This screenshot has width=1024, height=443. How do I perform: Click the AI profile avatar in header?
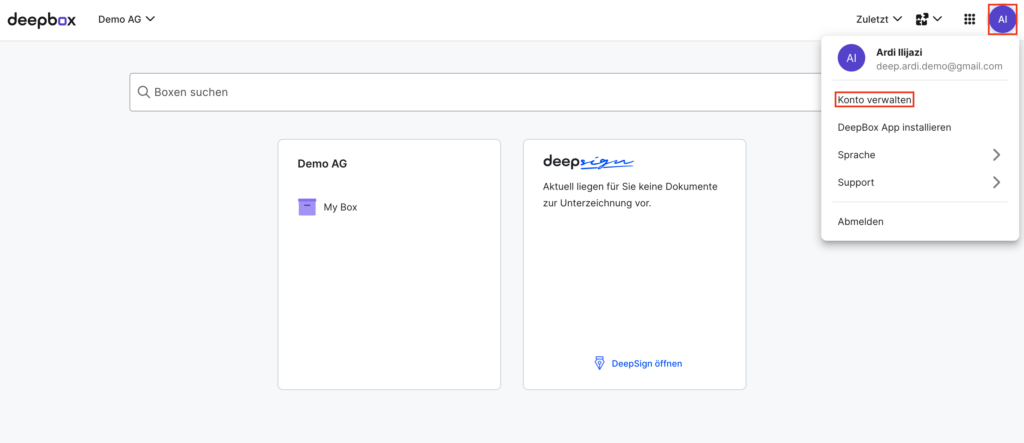(1002, 19)
